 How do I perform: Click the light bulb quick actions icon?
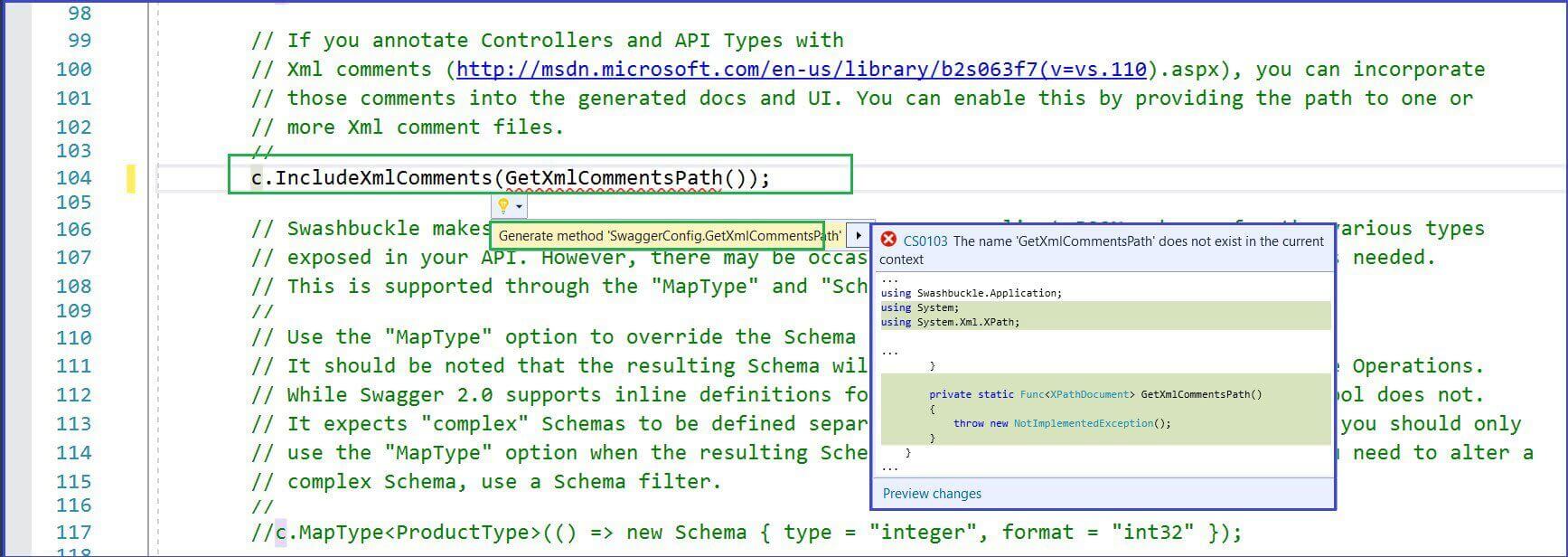(503, 206)
